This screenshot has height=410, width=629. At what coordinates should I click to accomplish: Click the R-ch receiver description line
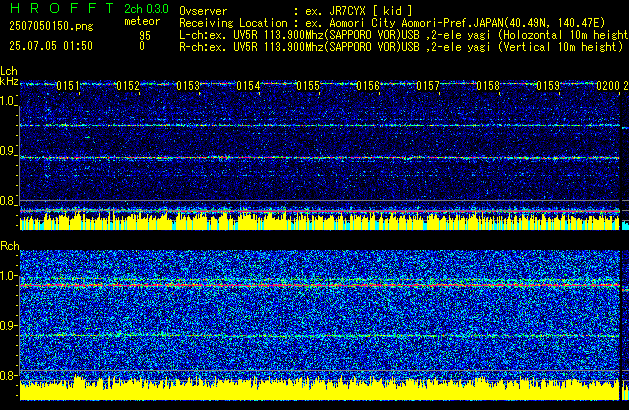tap(401, 47)
